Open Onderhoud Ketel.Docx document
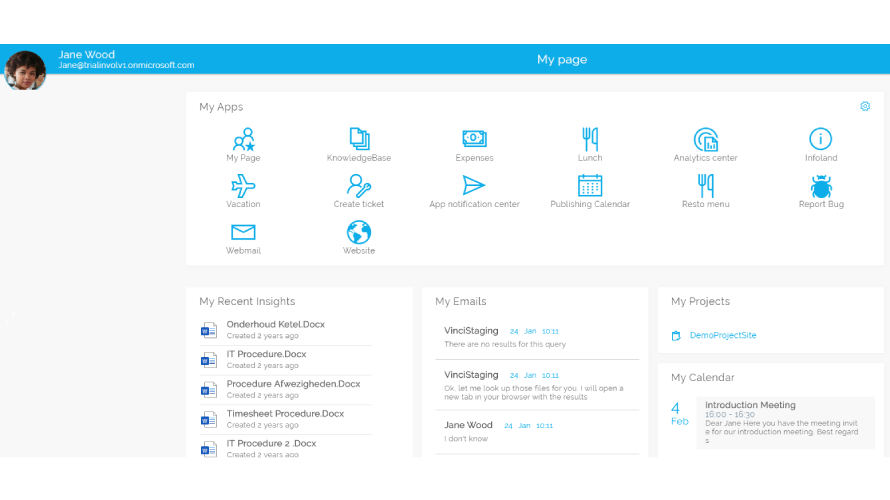The width and height of the screenshot is (890, 500). [276, 325]
